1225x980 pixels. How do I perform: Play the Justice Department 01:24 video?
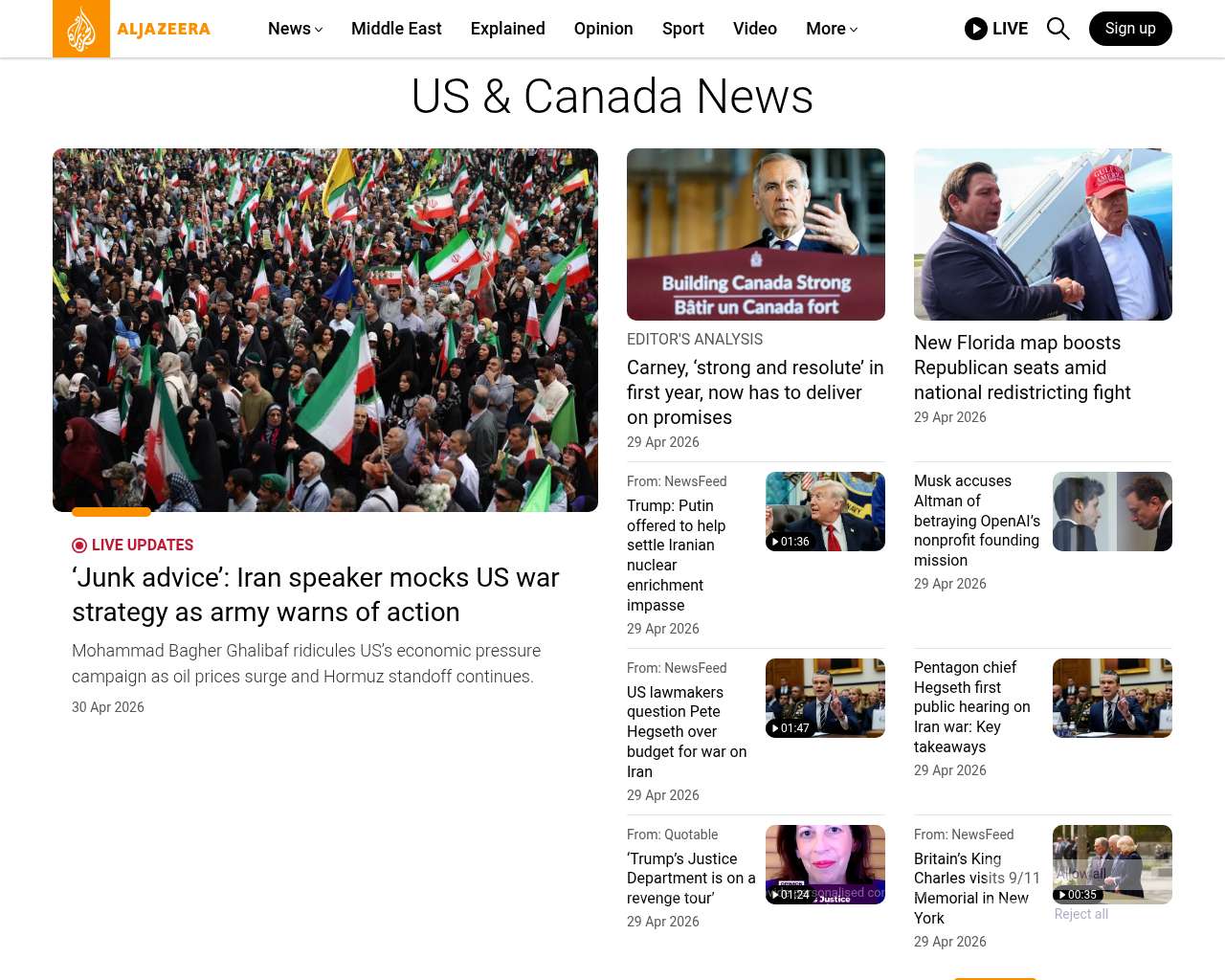pos(824,864)
